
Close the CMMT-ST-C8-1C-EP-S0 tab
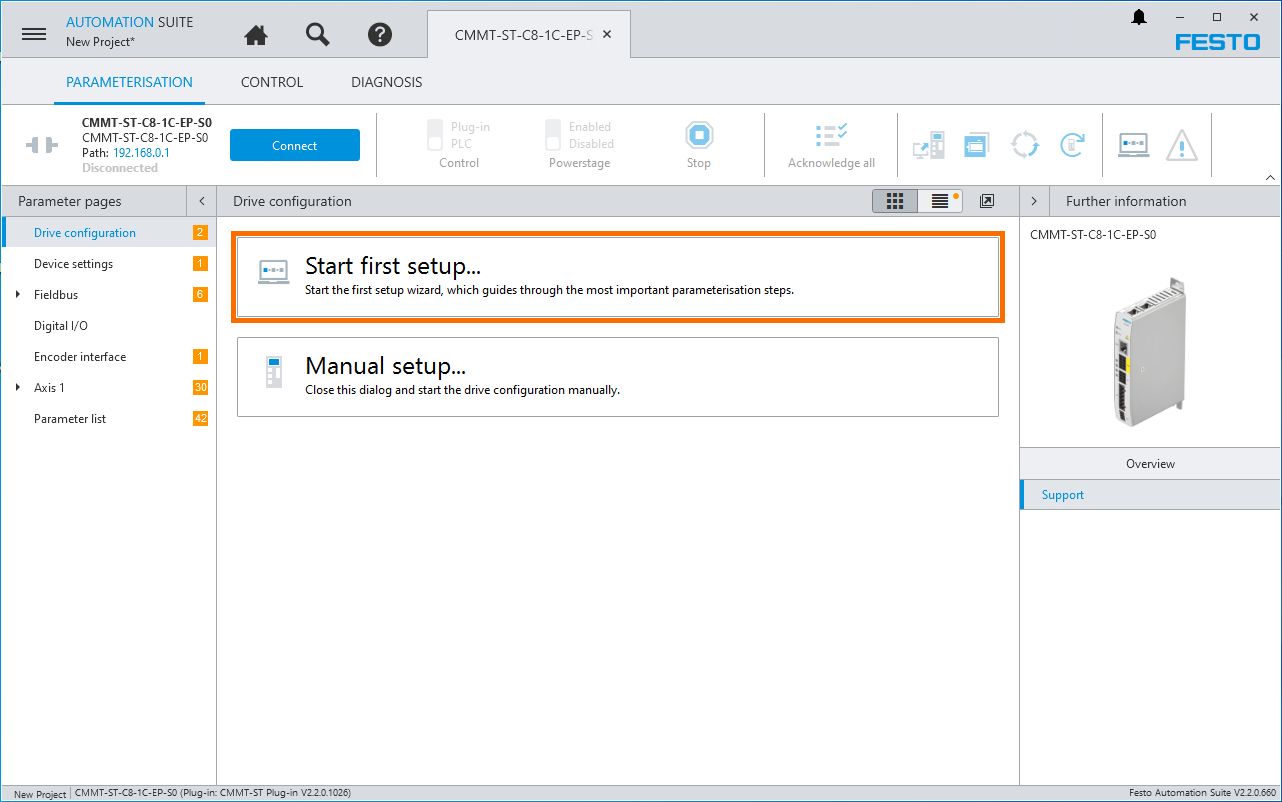pos(607,34)
